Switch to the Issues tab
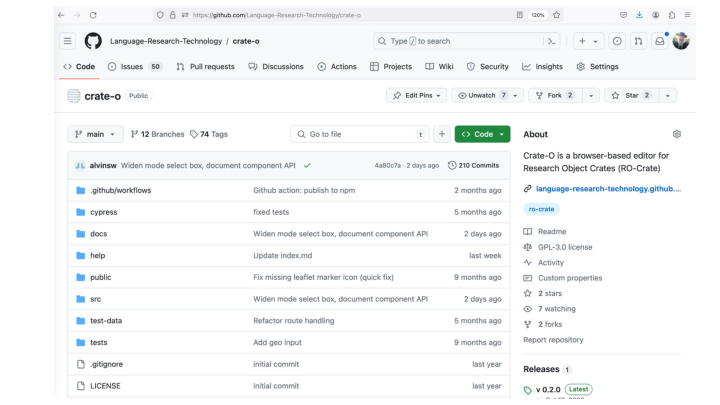 point(135,67)
